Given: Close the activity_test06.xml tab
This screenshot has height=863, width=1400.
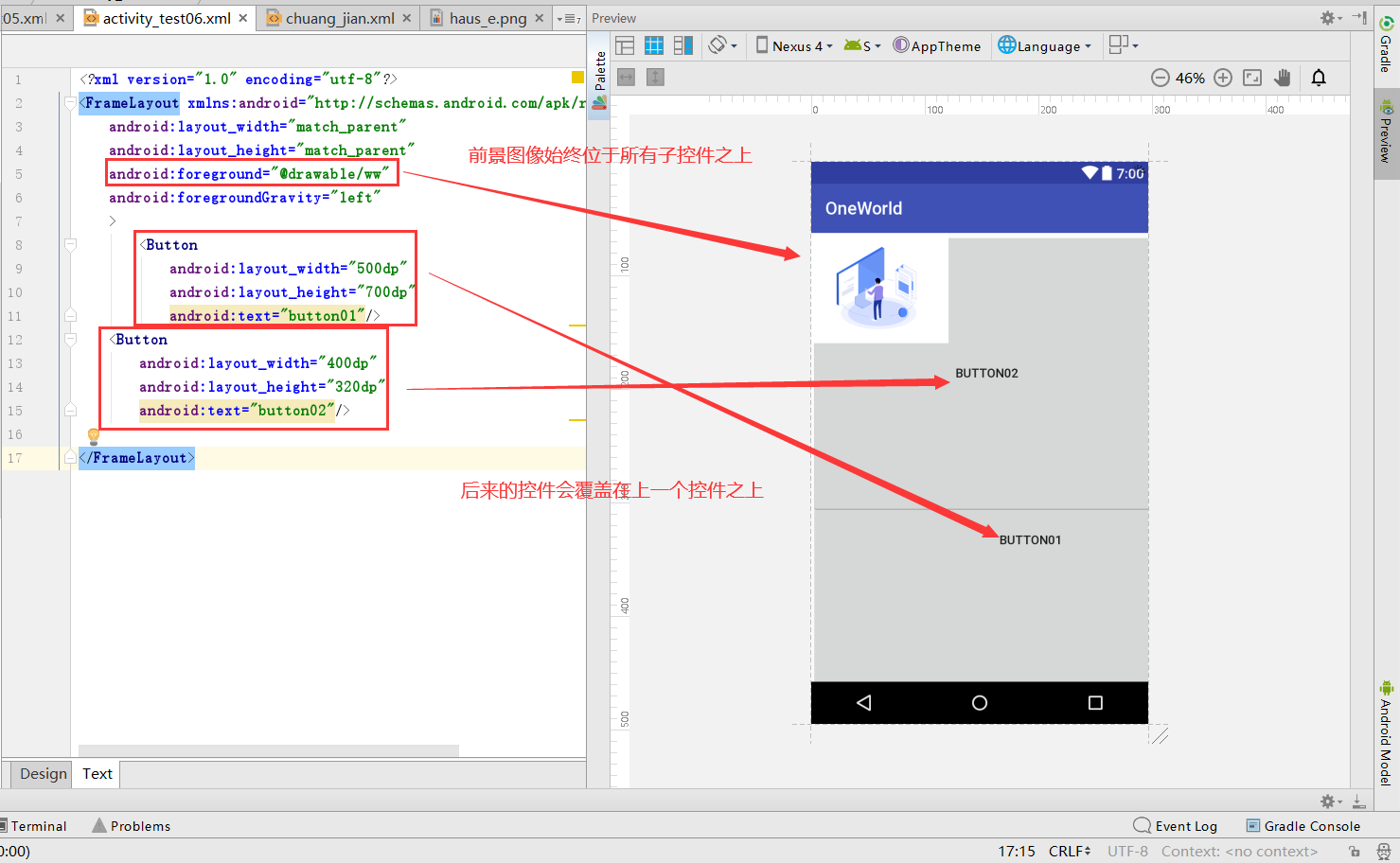Looking at the screenshot, I should click(x=243, y=18).
